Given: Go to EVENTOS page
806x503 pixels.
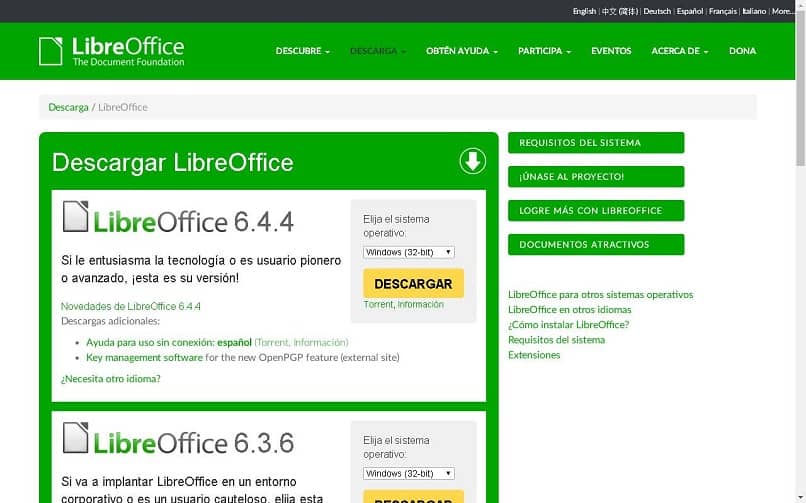Looking at the screenshot, I should pyautogui.click(x=611, y=51).
